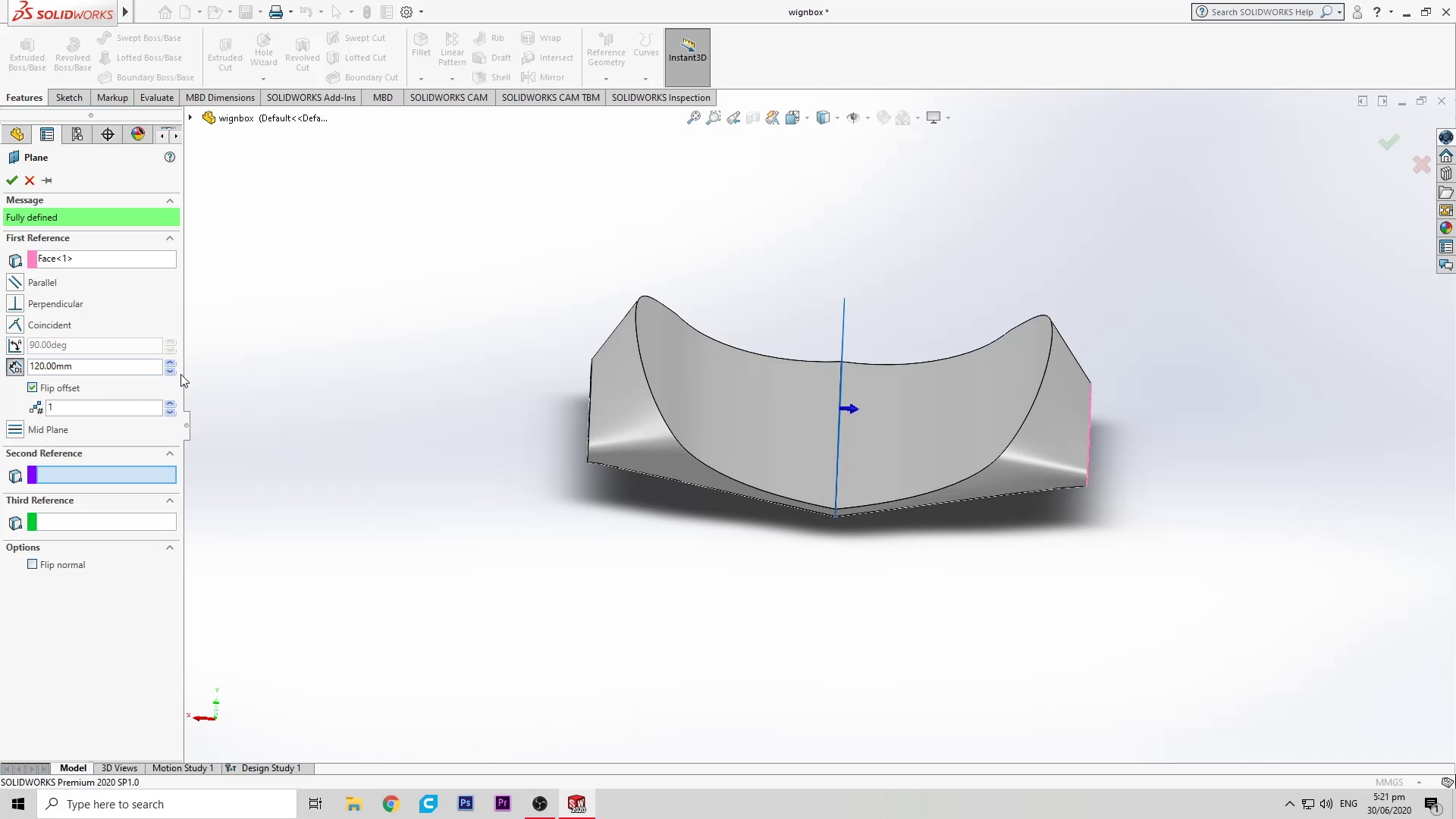Click the Intersect feature button
This screenshot has height=819, width=1456.
pos(548,58)
